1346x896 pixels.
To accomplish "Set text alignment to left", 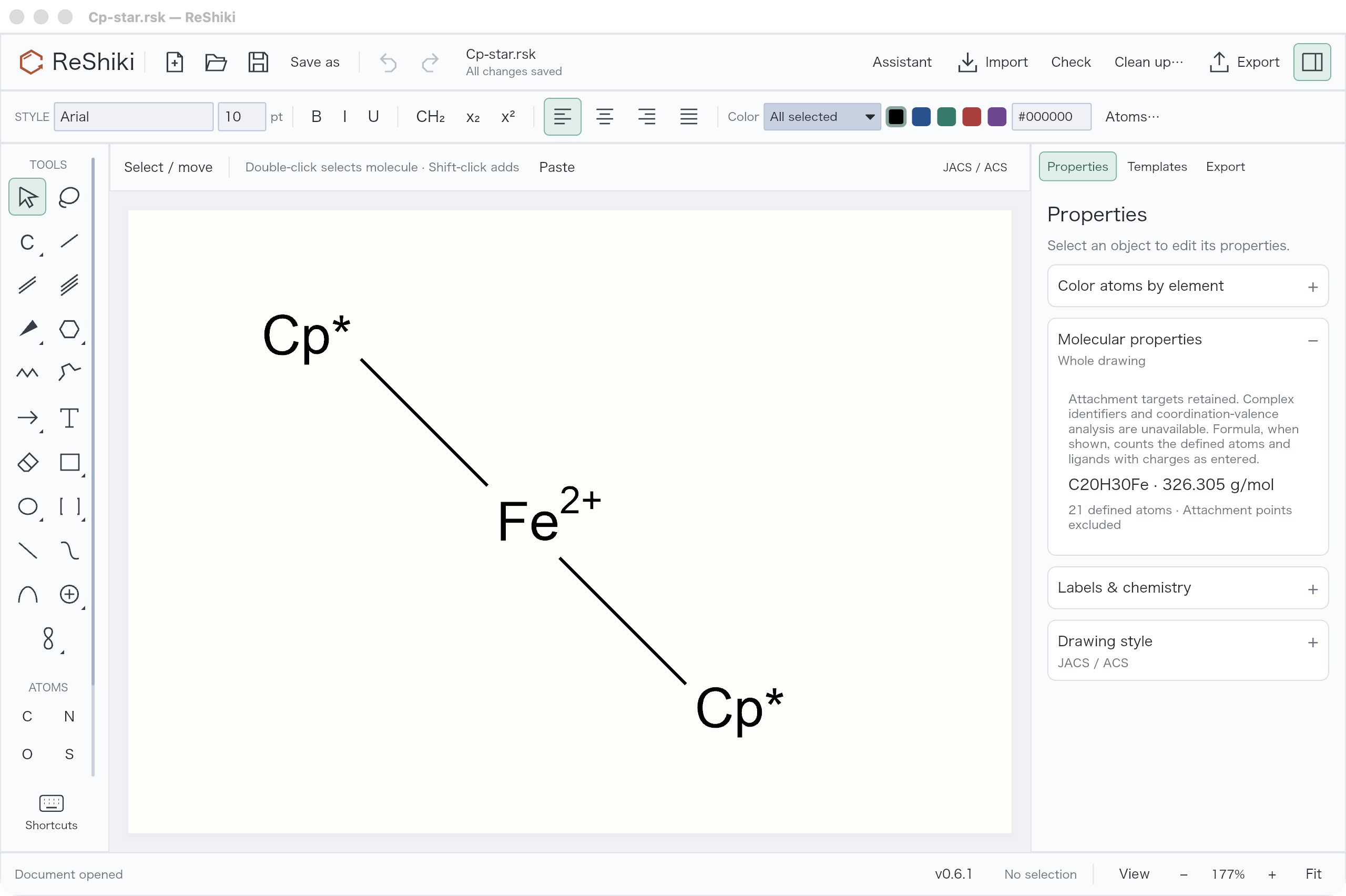I will pos(562,117).
